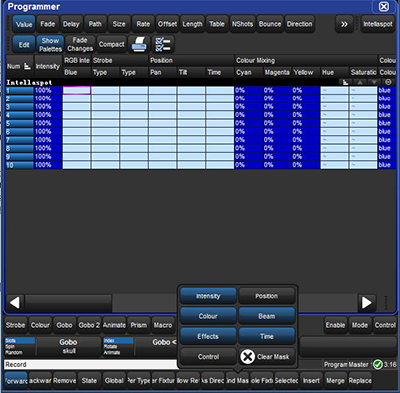400x393 pixels.
Task: Select fixture number 1 row
Action: [19, 90]
